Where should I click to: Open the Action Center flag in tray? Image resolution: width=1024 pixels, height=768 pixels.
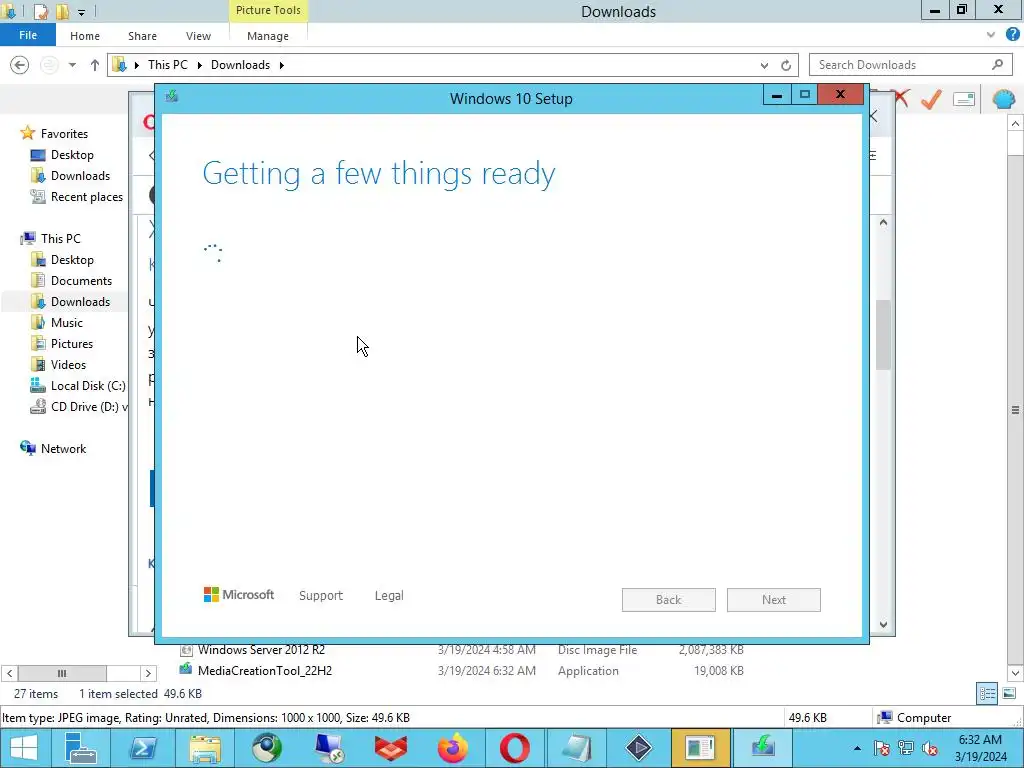(882, 748)
